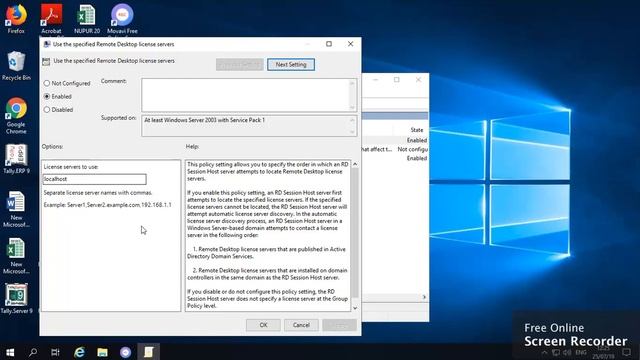640x360 pixels.
Task: Click Supported on box scroll down arrow
Action: tap(352, 132)
